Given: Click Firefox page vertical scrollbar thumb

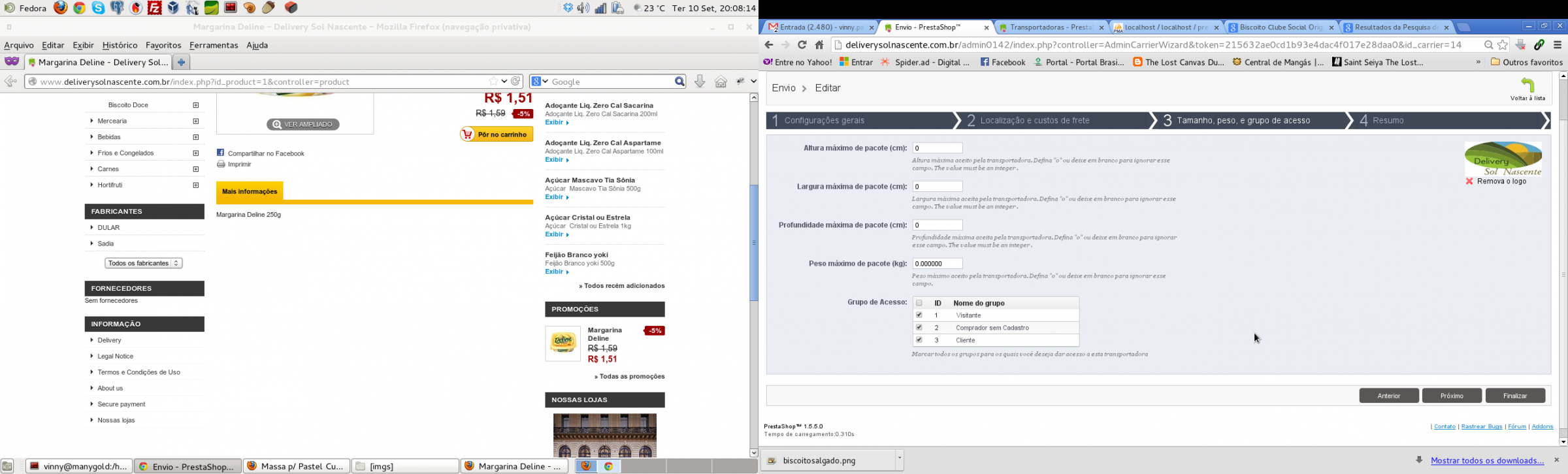Looking at the screenshot, I should 753,243.
